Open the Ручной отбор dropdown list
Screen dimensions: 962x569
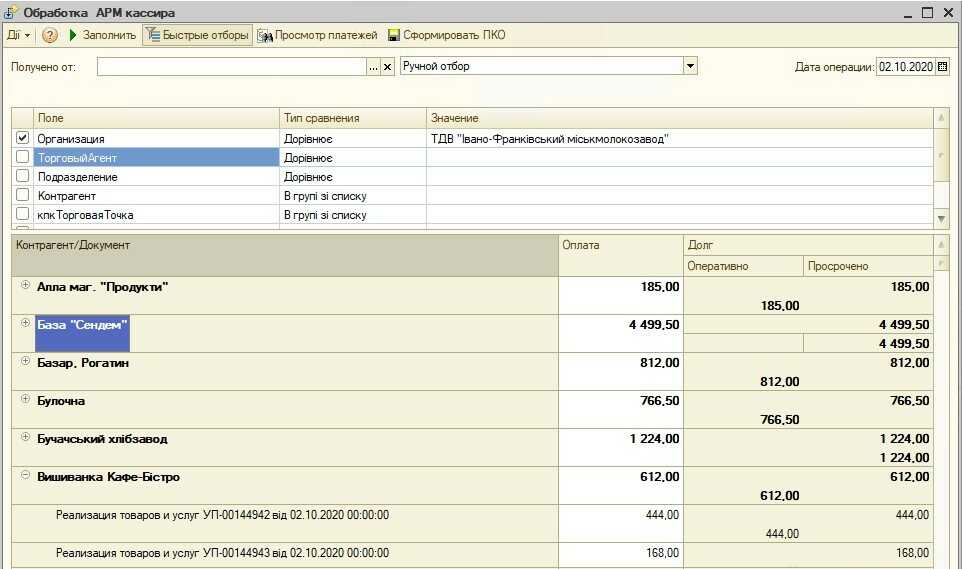click(690, 66)
